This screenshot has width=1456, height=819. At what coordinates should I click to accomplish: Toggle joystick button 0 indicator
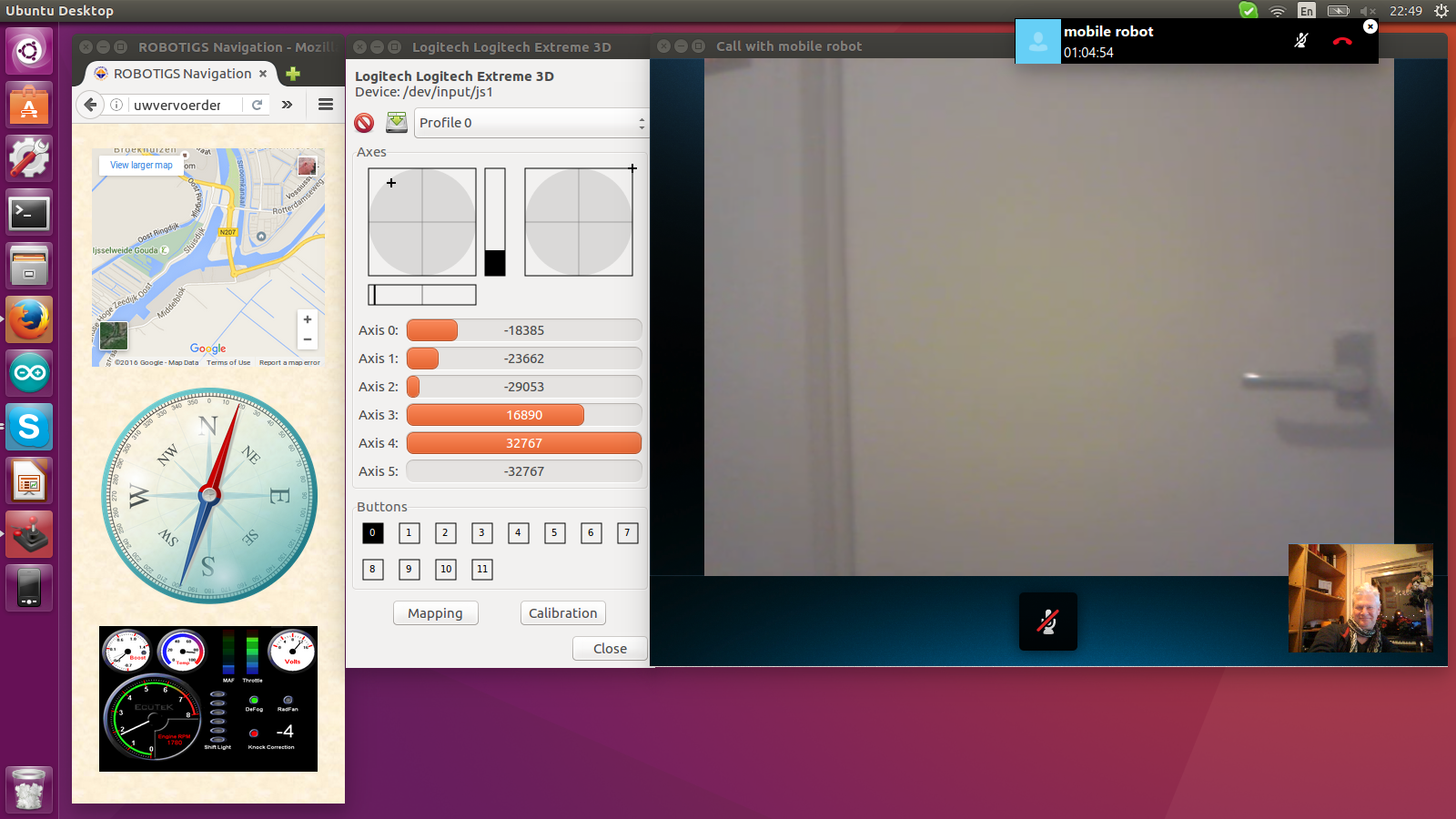[372, 533]
